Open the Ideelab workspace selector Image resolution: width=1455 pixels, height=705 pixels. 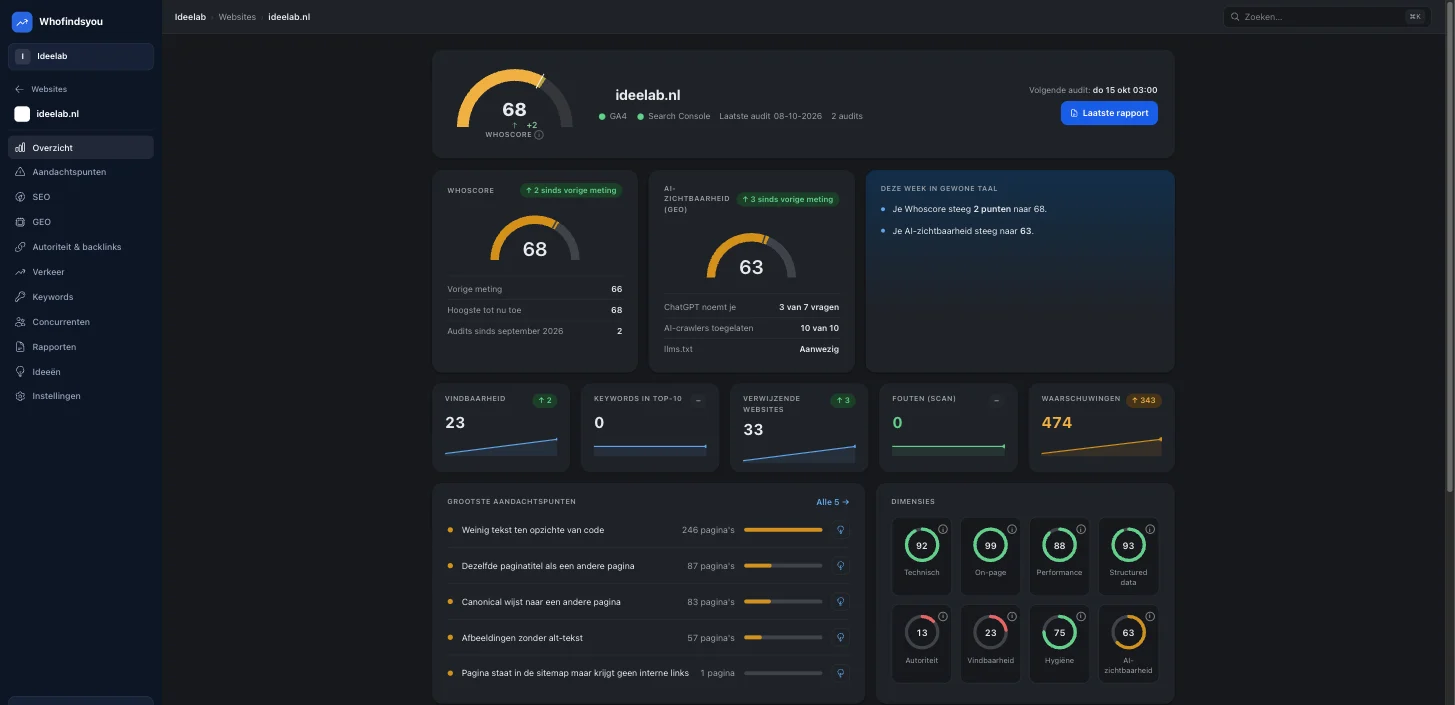[x=81, y=56]
